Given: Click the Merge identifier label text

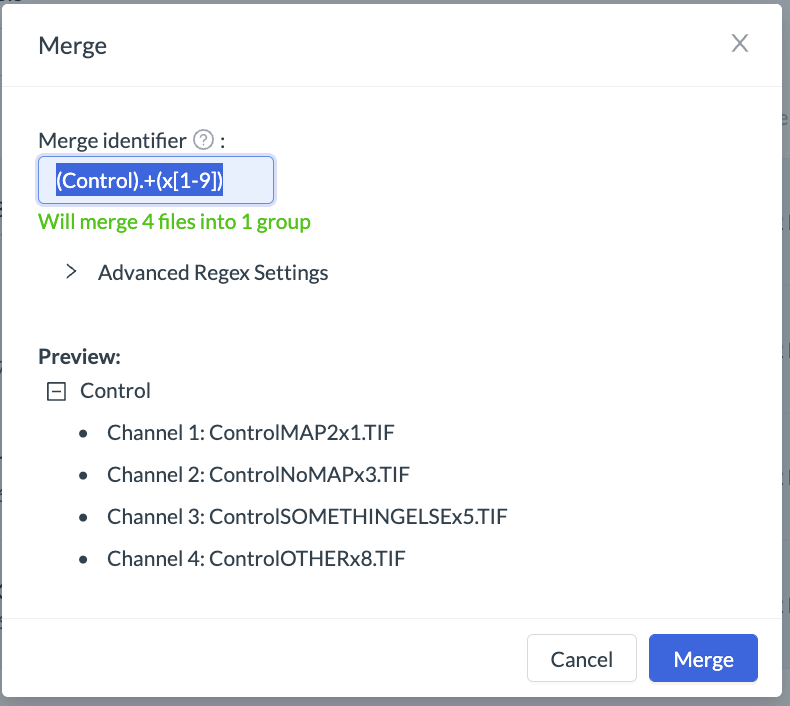Looking at the screenshot, I should [x=112, y=140].
